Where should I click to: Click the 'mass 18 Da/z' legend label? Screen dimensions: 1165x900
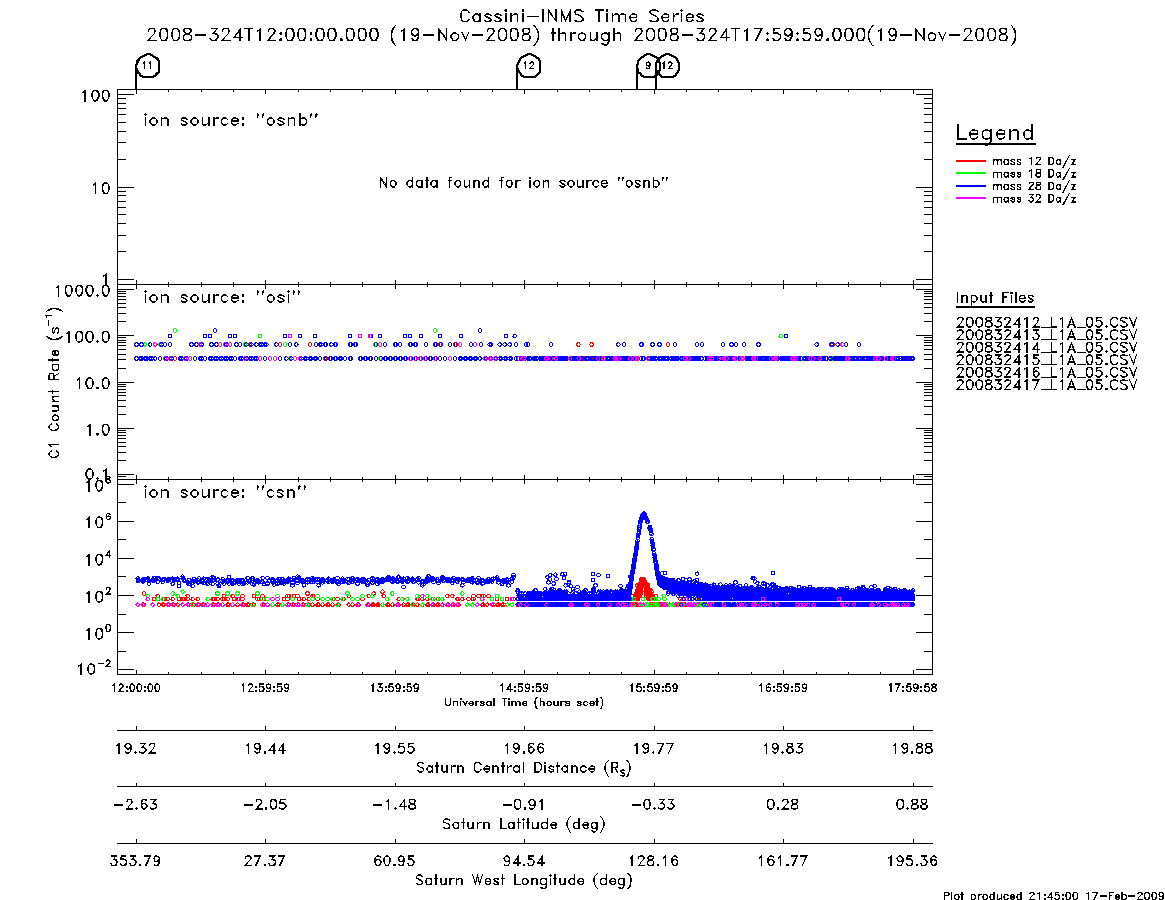coord(1034,174)
